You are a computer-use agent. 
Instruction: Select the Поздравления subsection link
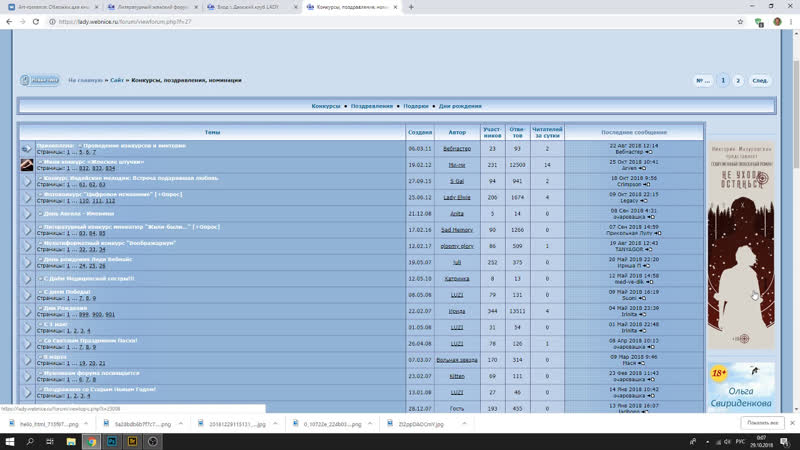(371, 106)
